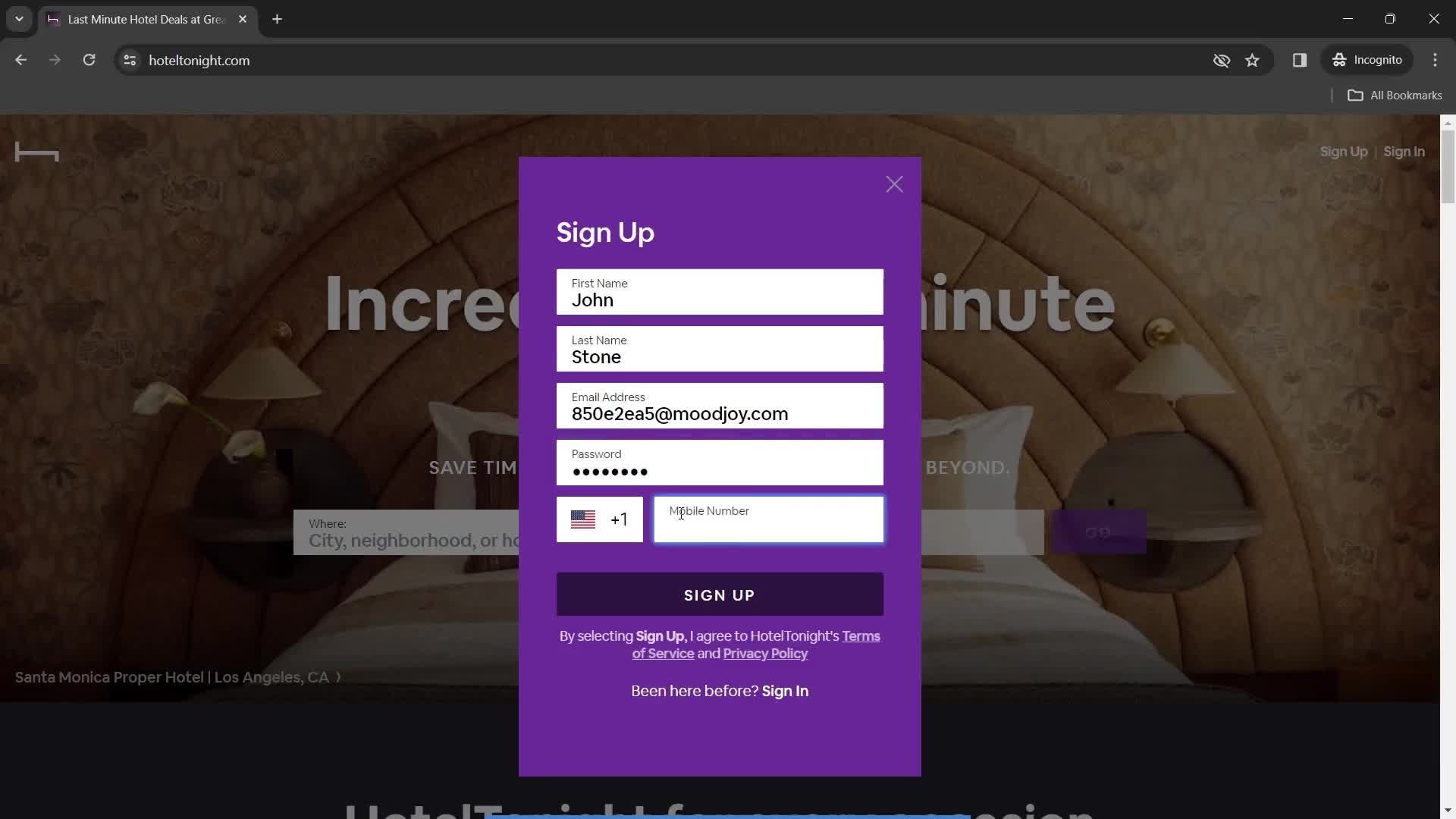1456x819 pixels.
Task: Click the Where search field behind dialog
Action: click(406, 532)
